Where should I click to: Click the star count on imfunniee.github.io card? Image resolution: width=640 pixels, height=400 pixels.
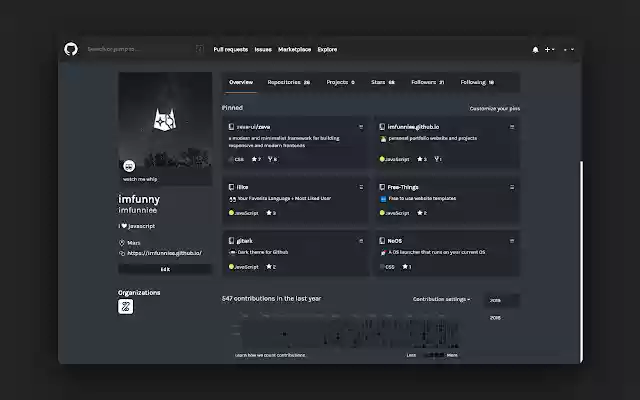click(422, 159)
